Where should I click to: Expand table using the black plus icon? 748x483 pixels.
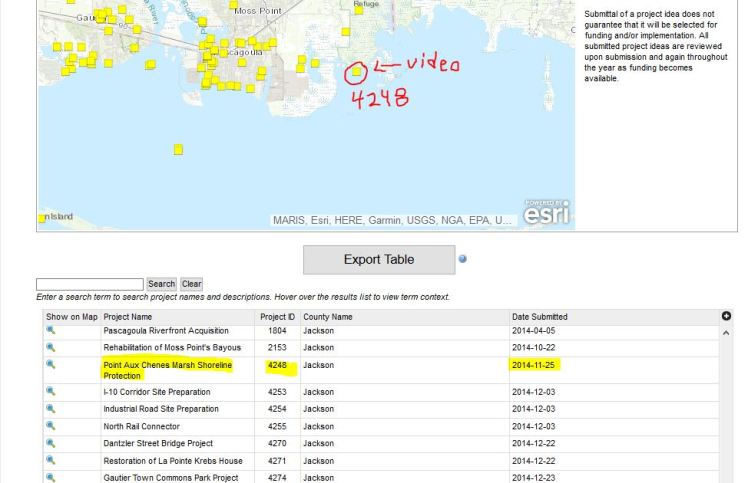726,316
